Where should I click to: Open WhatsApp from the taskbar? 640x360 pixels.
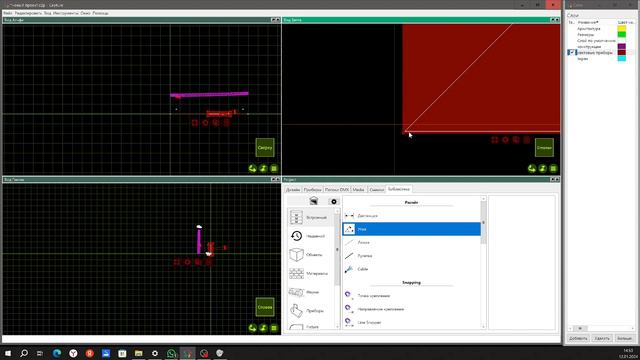171,353
